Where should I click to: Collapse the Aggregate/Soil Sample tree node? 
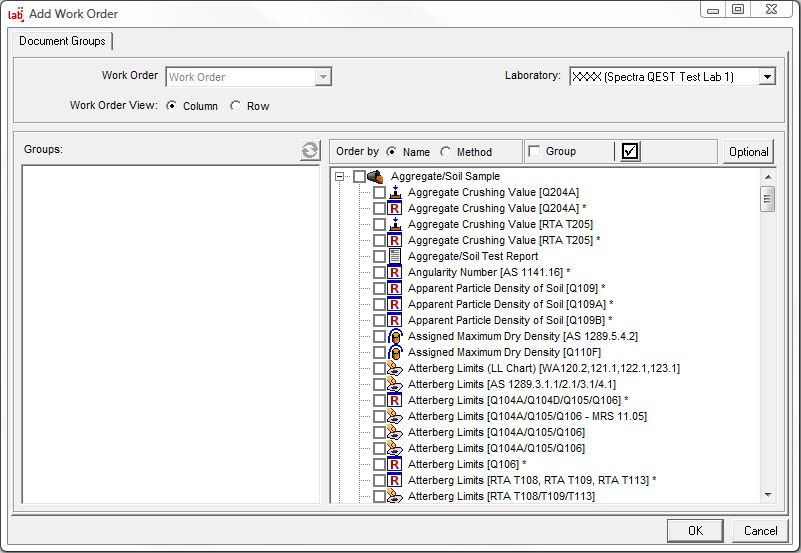[x=340, y=176]
